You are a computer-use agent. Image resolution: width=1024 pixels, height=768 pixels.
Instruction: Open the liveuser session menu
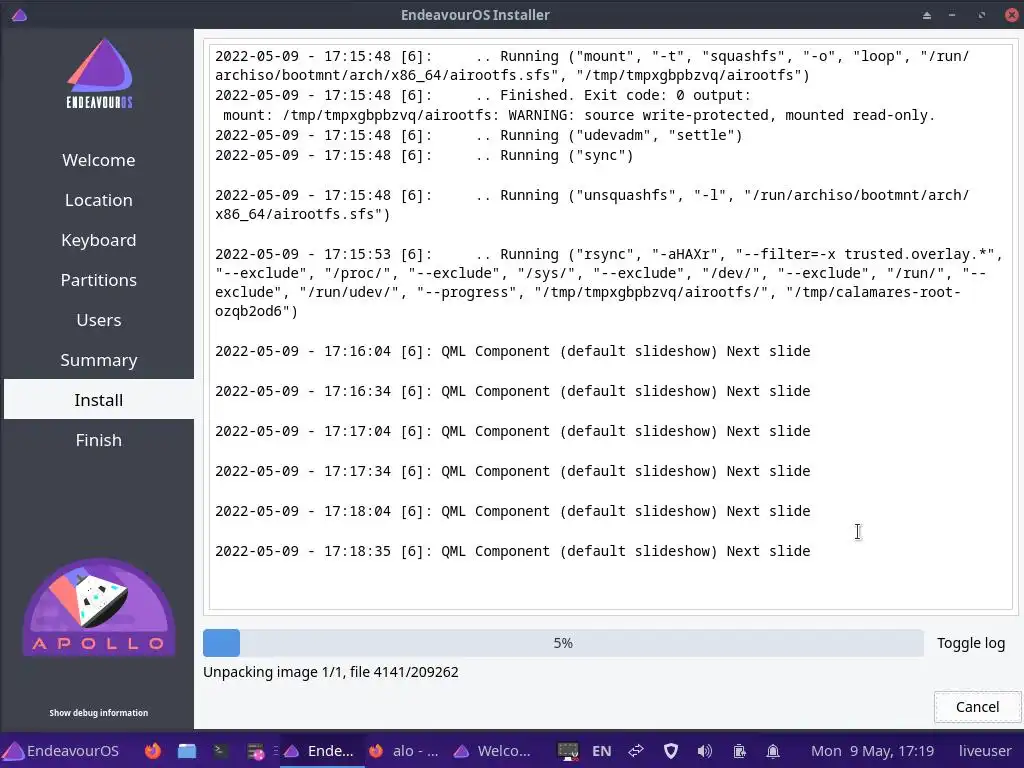click(985, 751)
